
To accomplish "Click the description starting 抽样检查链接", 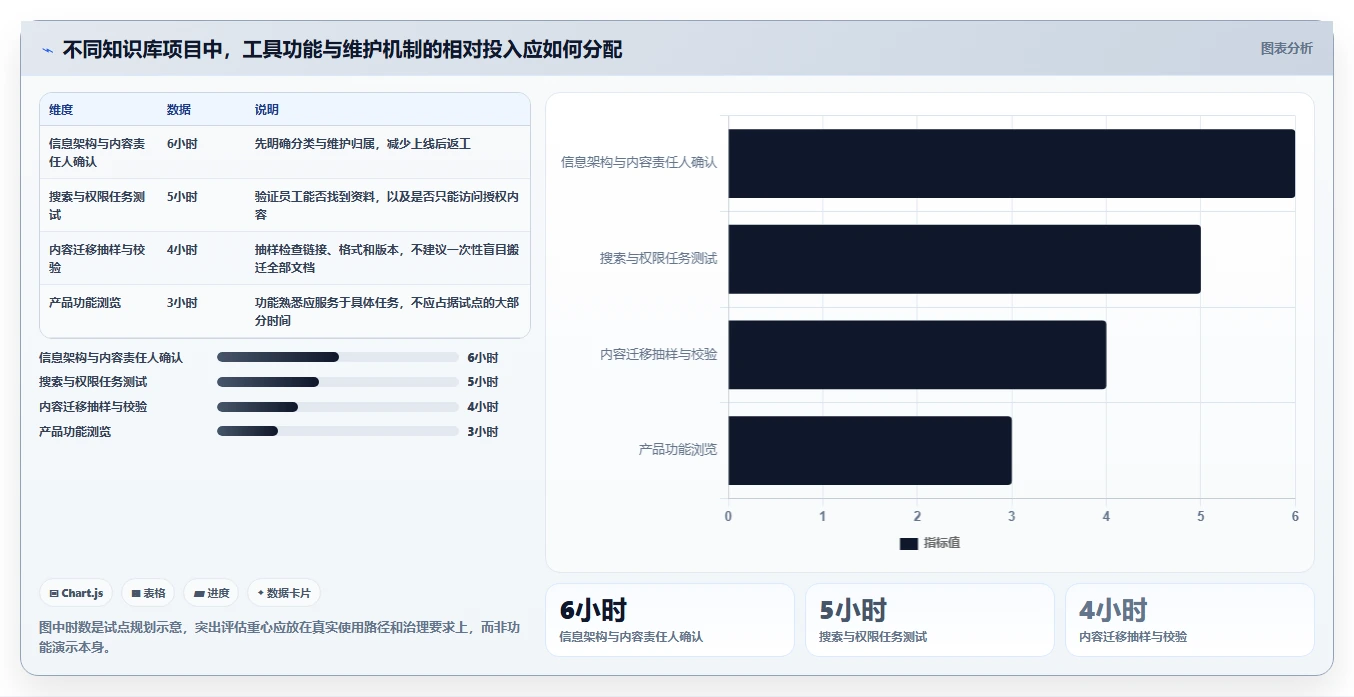I will click(x=387, y=258).
